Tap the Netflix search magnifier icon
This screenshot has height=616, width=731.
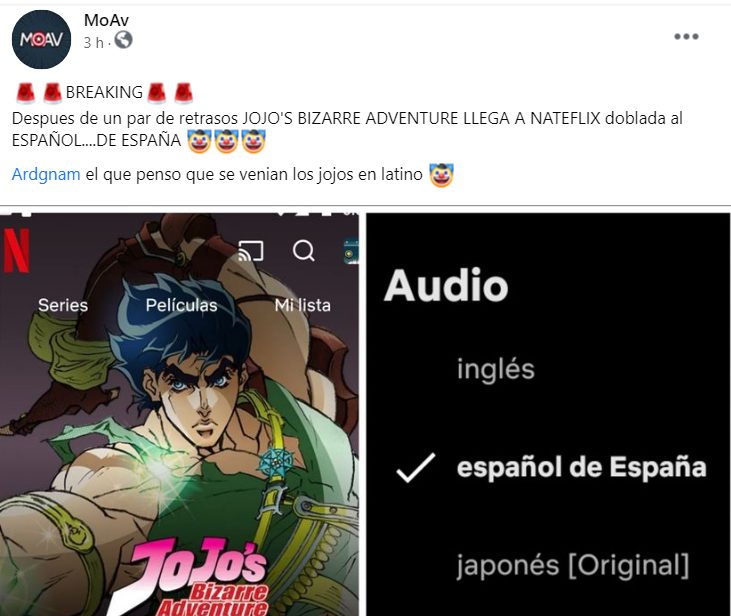303,250
